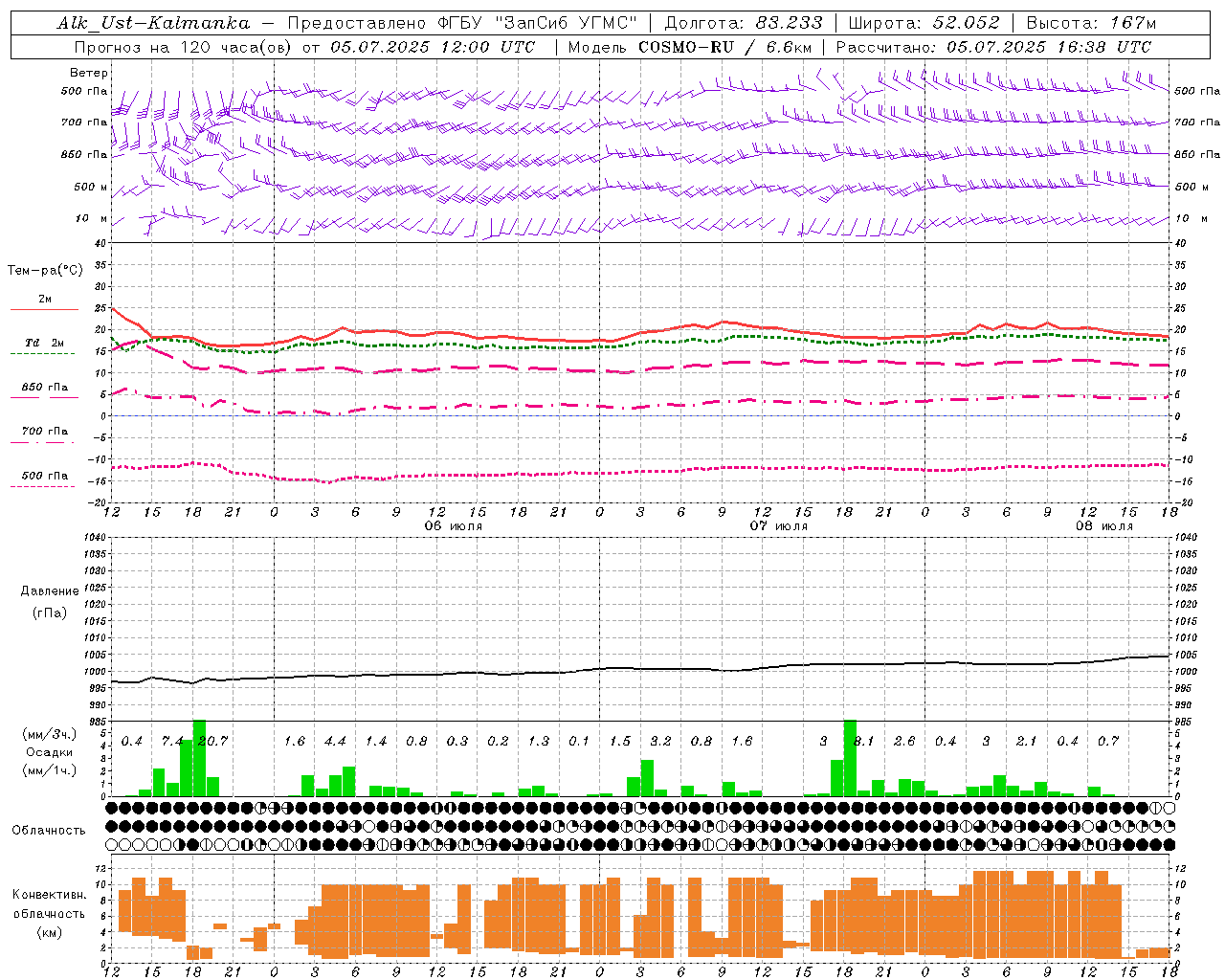Viewport: 1225px width, 980px height.
Task: Click the Долгота: 83.233 value
Action: click(744, 23)
